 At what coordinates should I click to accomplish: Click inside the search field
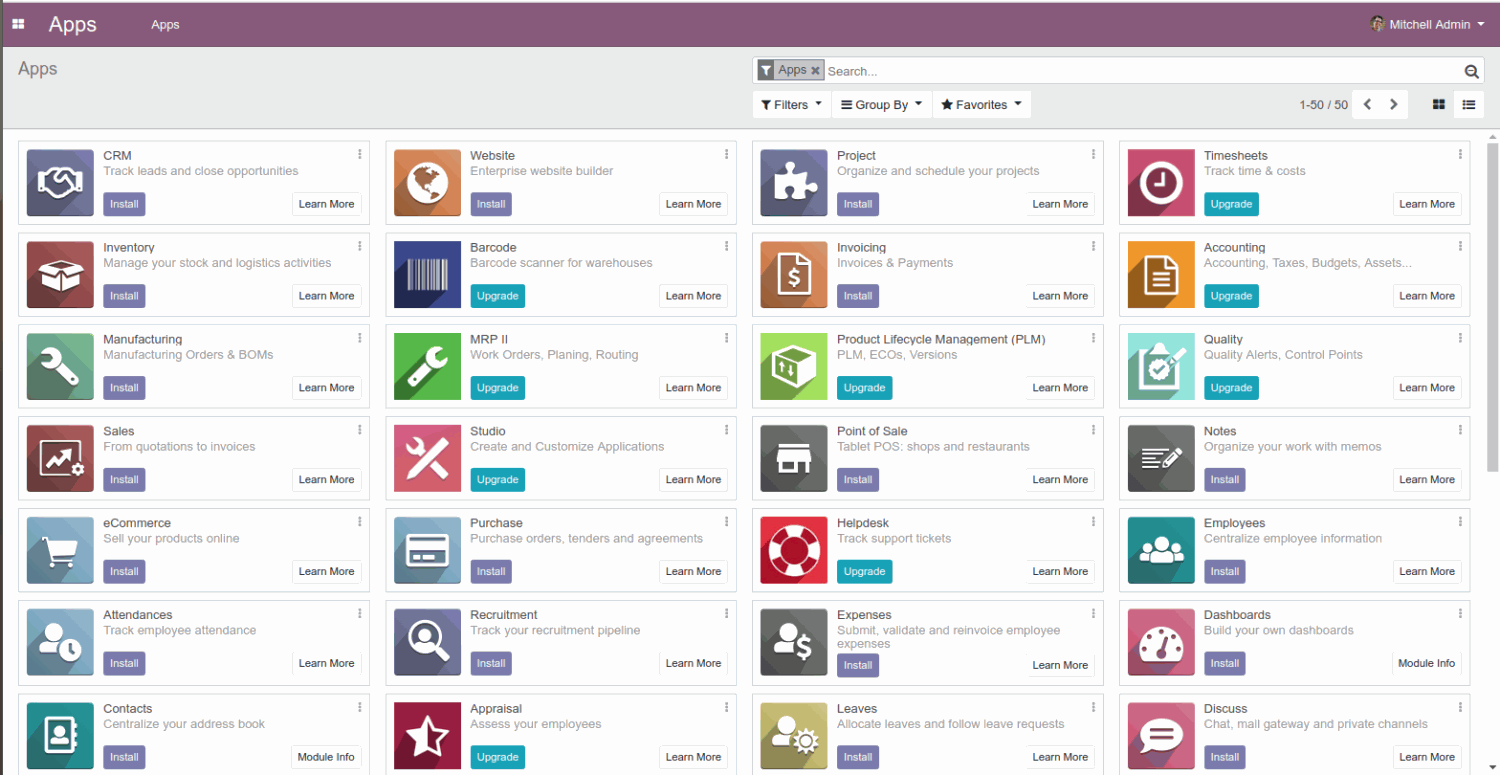1000,70
